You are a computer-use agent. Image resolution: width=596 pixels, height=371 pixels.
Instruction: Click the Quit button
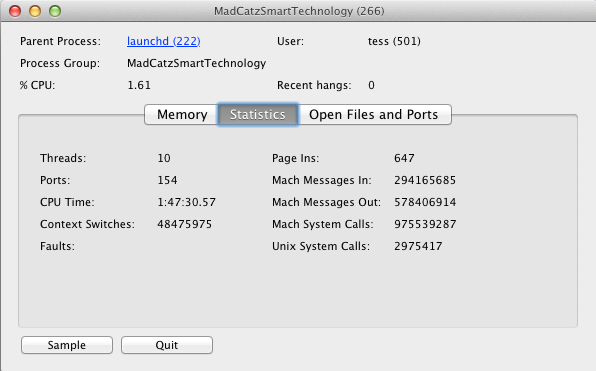point(167,345)
